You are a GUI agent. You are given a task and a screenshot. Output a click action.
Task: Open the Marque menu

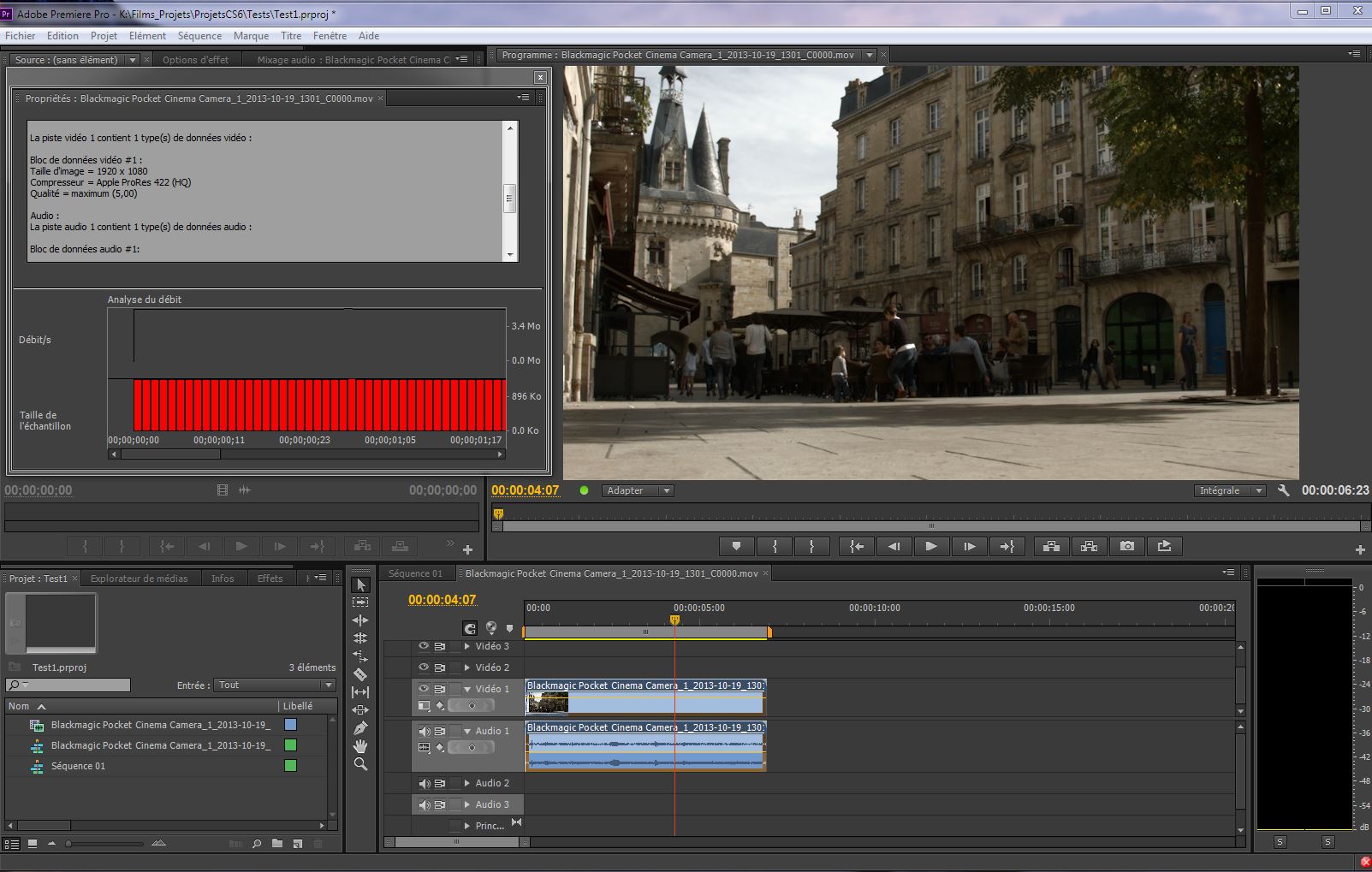(251, 36)
